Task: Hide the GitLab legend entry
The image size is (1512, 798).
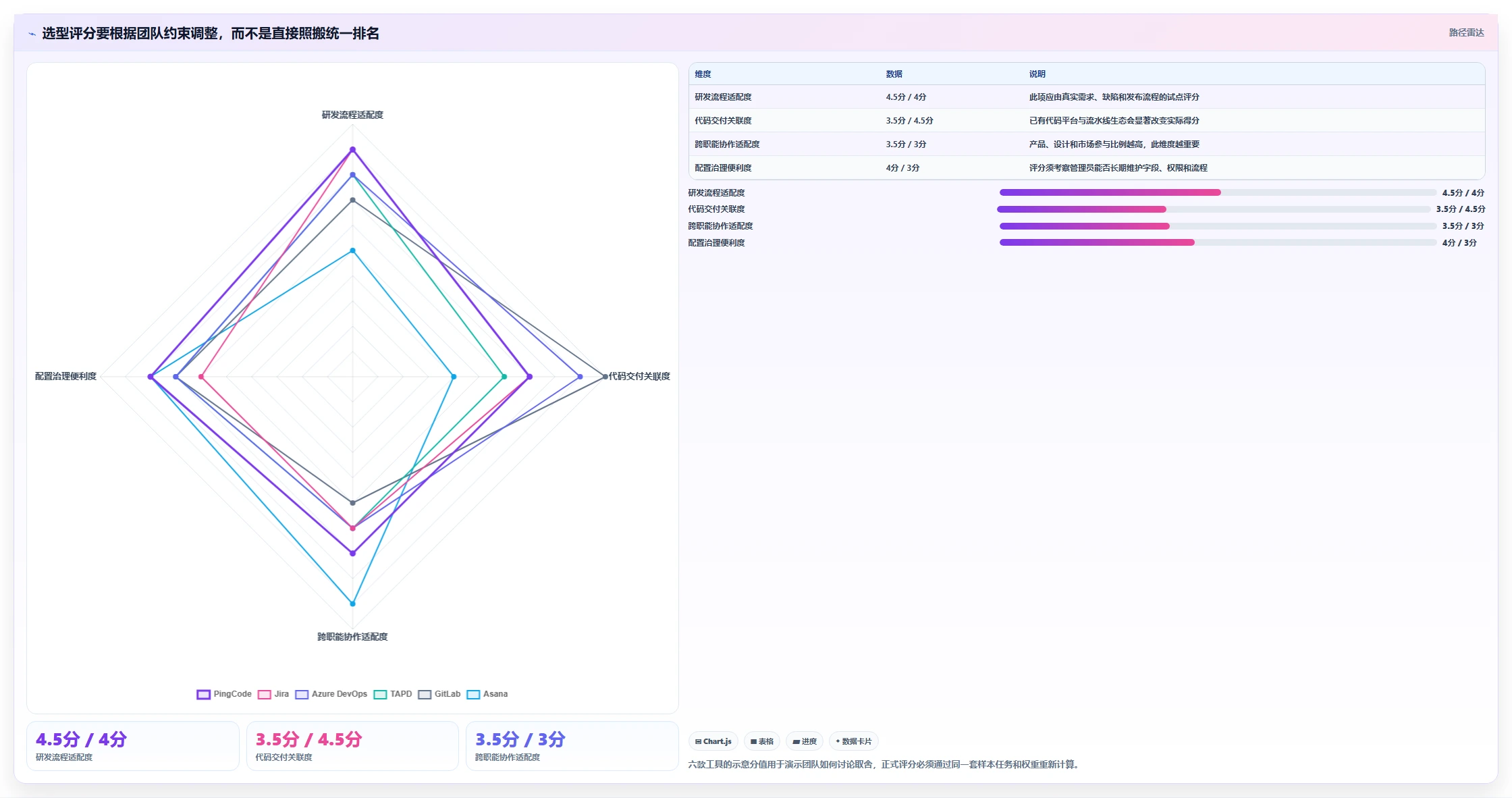Action: [439, 694]
